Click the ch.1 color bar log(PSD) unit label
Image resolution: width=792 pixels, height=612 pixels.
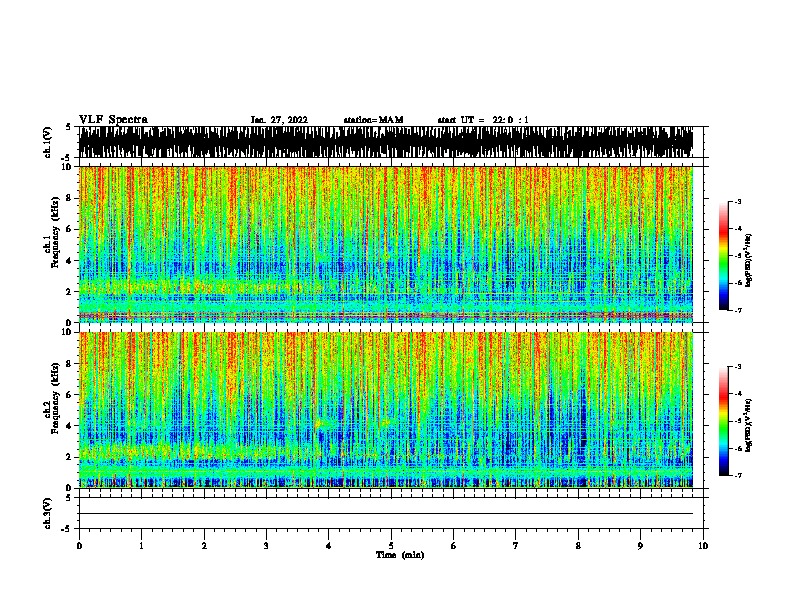click(749, 261)
